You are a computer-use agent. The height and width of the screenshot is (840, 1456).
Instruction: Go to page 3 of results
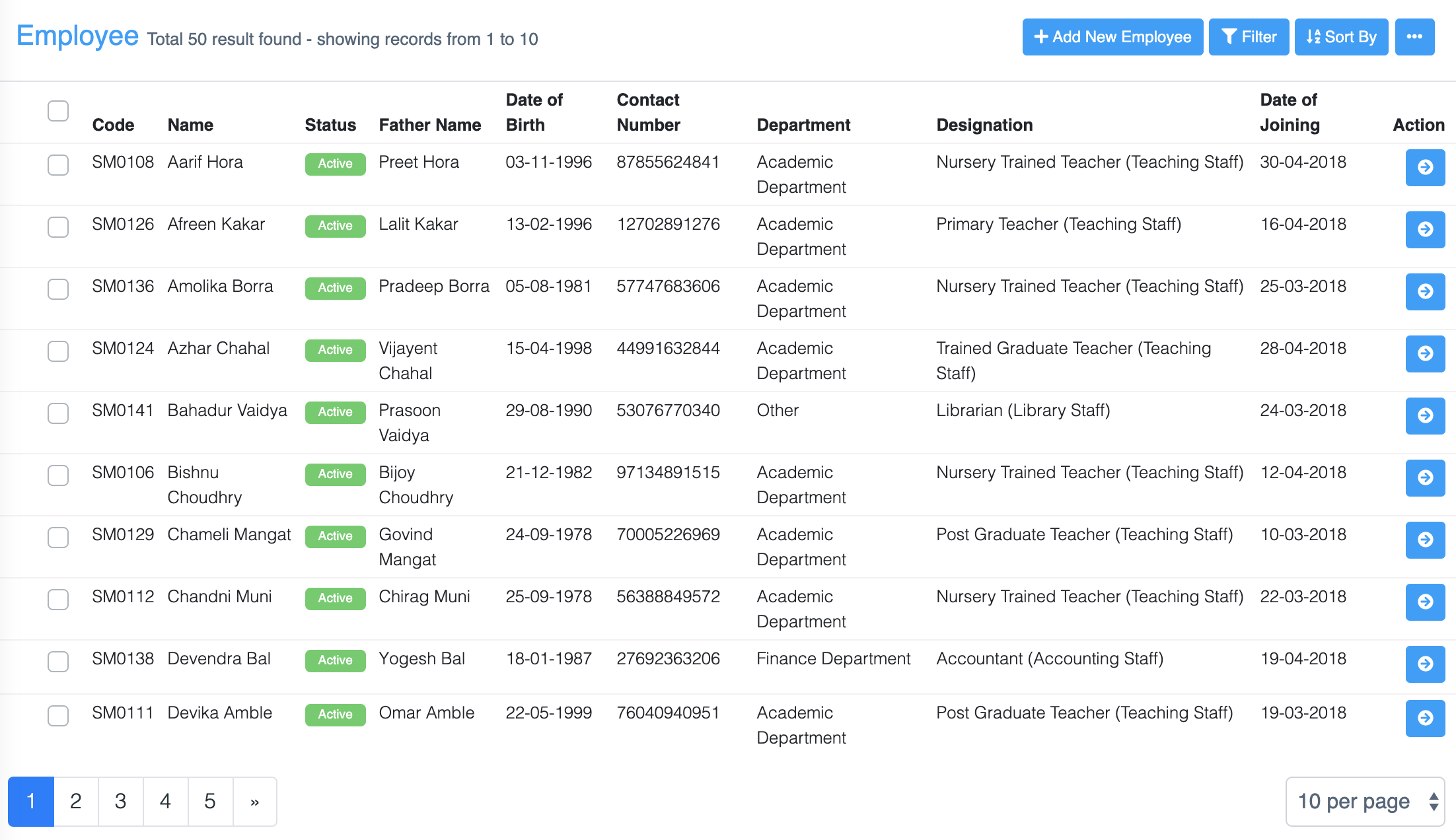120,802
